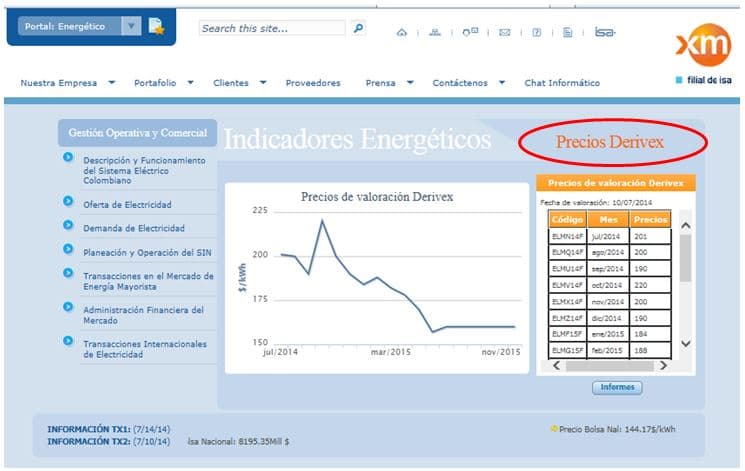Open the site map icon
Screen dimensions: 745x471
(435, 32)
